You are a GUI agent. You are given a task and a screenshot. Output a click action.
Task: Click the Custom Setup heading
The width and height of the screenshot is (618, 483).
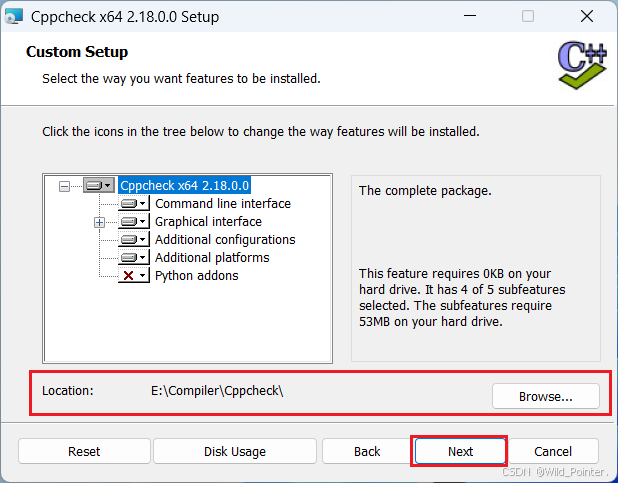[77, 52]
